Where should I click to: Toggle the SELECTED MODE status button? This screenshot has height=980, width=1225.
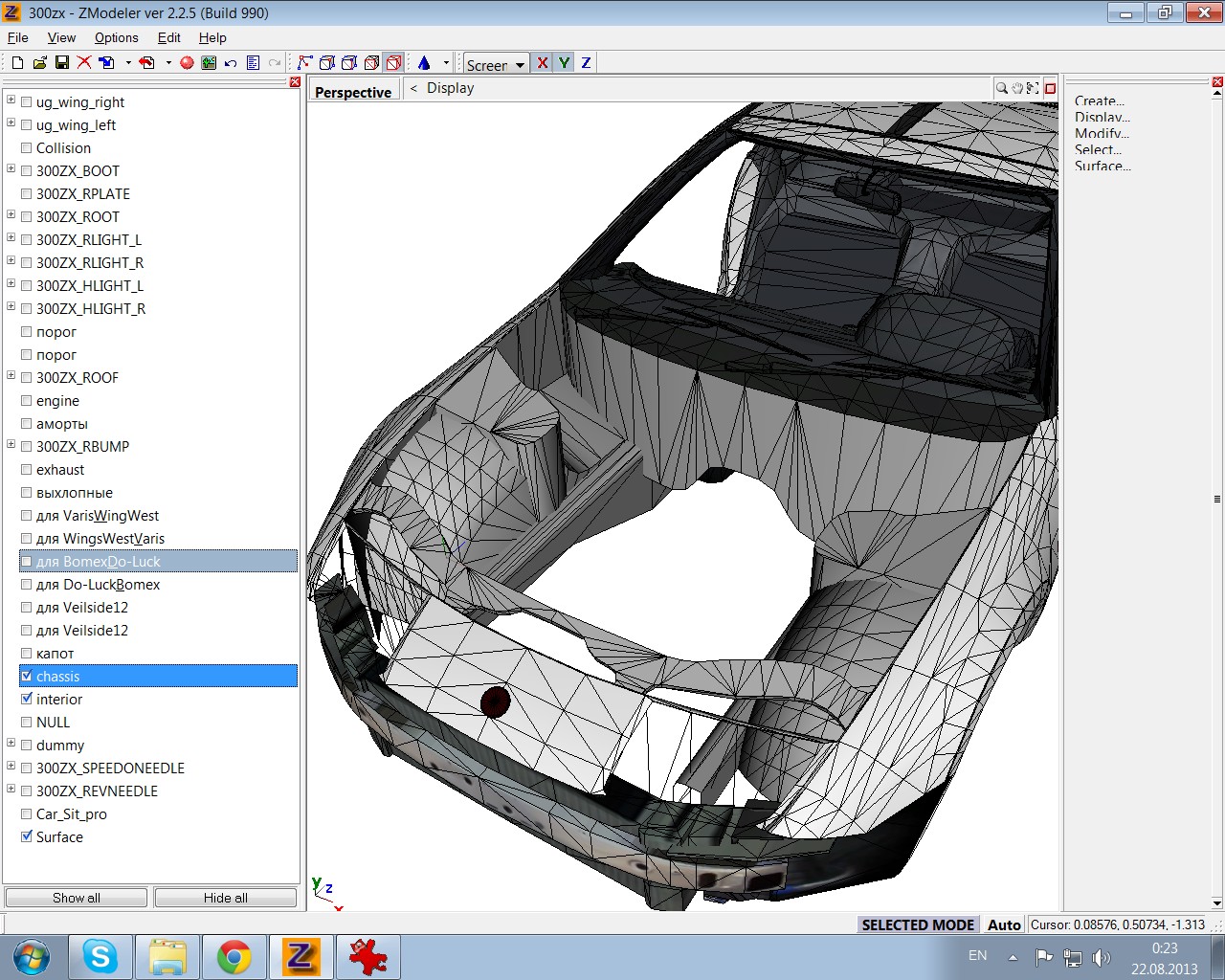[918, 924]
